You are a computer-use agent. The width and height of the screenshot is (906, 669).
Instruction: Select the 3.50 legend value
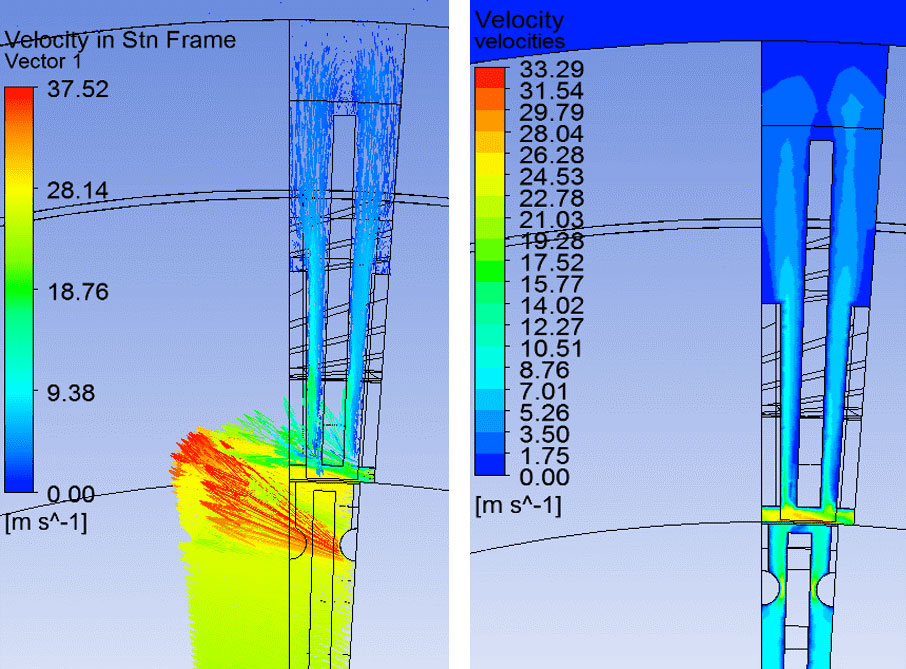545,434
